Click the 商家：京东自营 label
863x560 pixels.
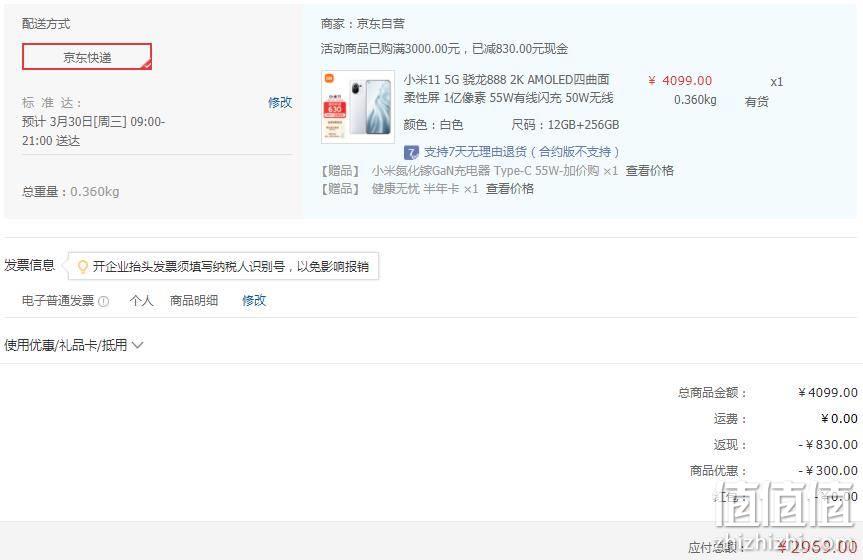pyautogui.click(x=363, y=24)
